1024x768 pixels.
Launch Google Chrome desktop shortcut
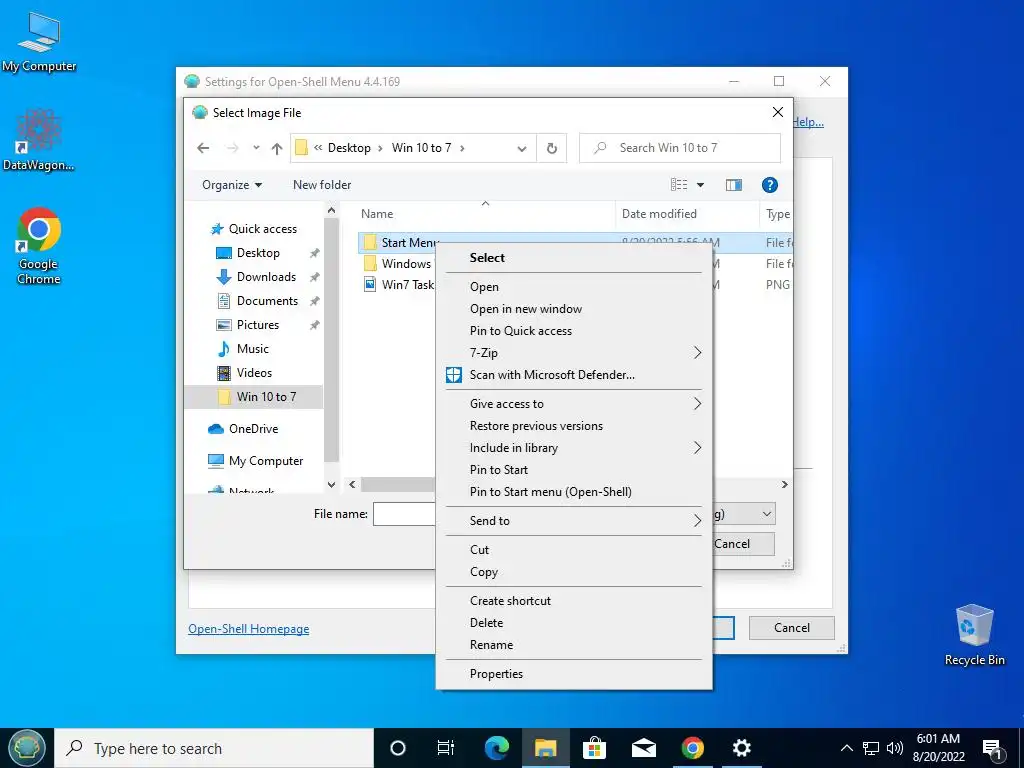tap(39, 246)
